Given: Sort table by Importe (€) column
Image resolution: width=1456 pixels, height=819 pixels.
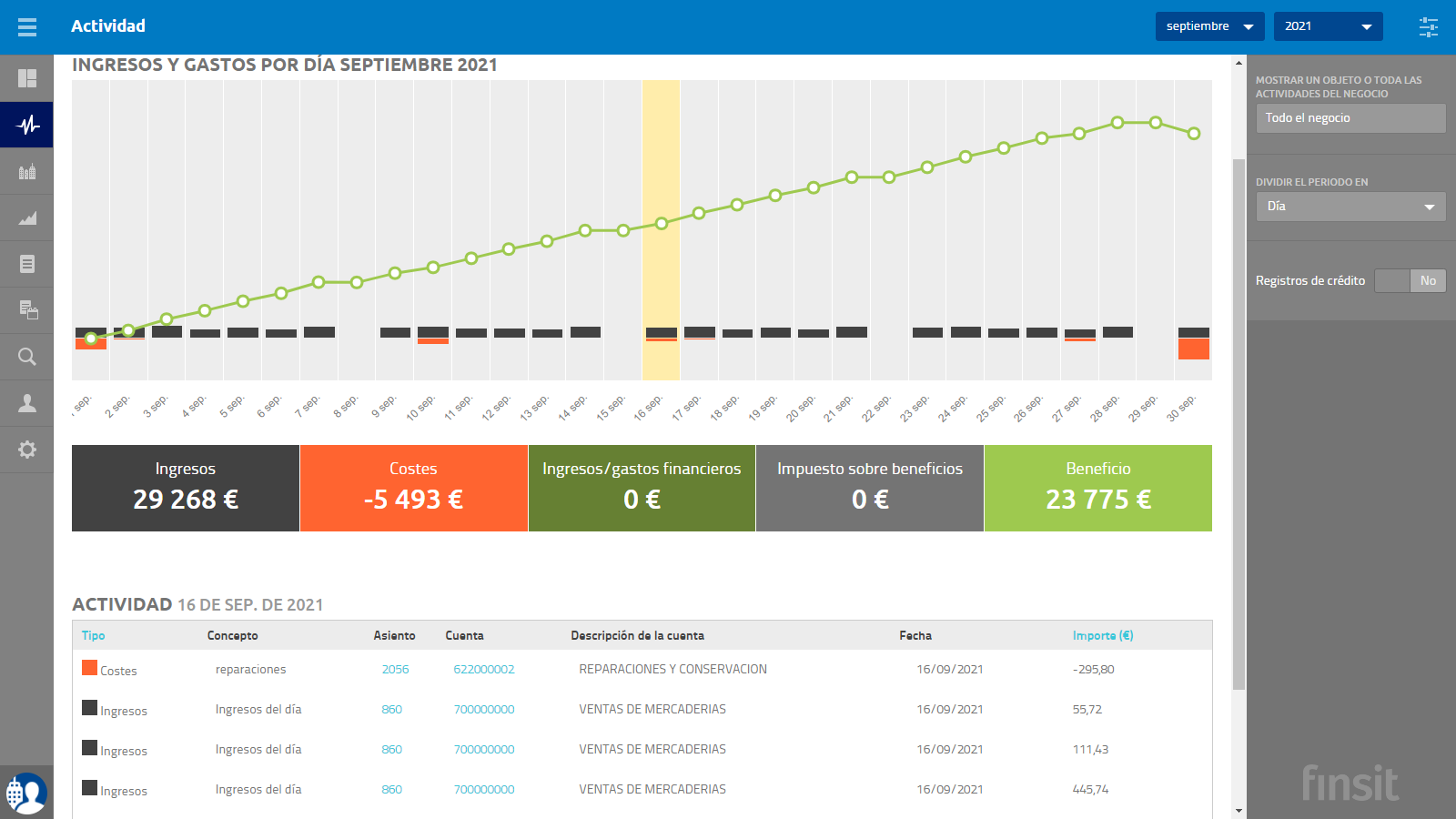Looking at the screenshot, I should click(x=1103, y=635).
